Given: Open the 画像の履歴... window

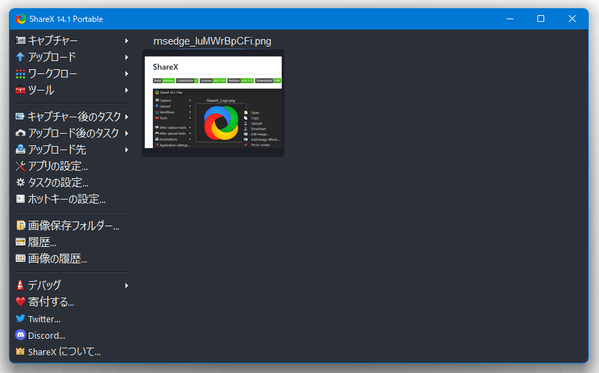Looking at the screenshot, I should [x=73, y=259].
